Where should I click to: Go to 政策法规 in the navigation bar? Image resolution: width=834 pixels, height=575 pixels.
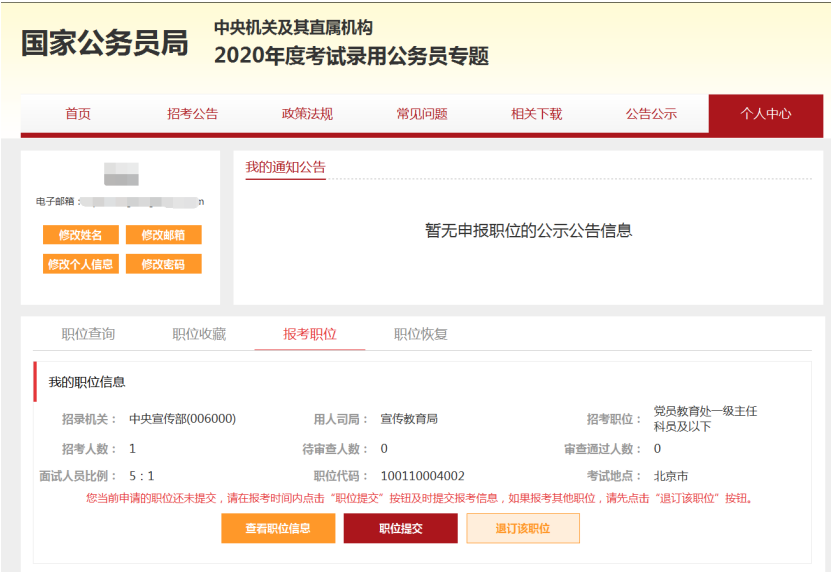pos(307,114)
